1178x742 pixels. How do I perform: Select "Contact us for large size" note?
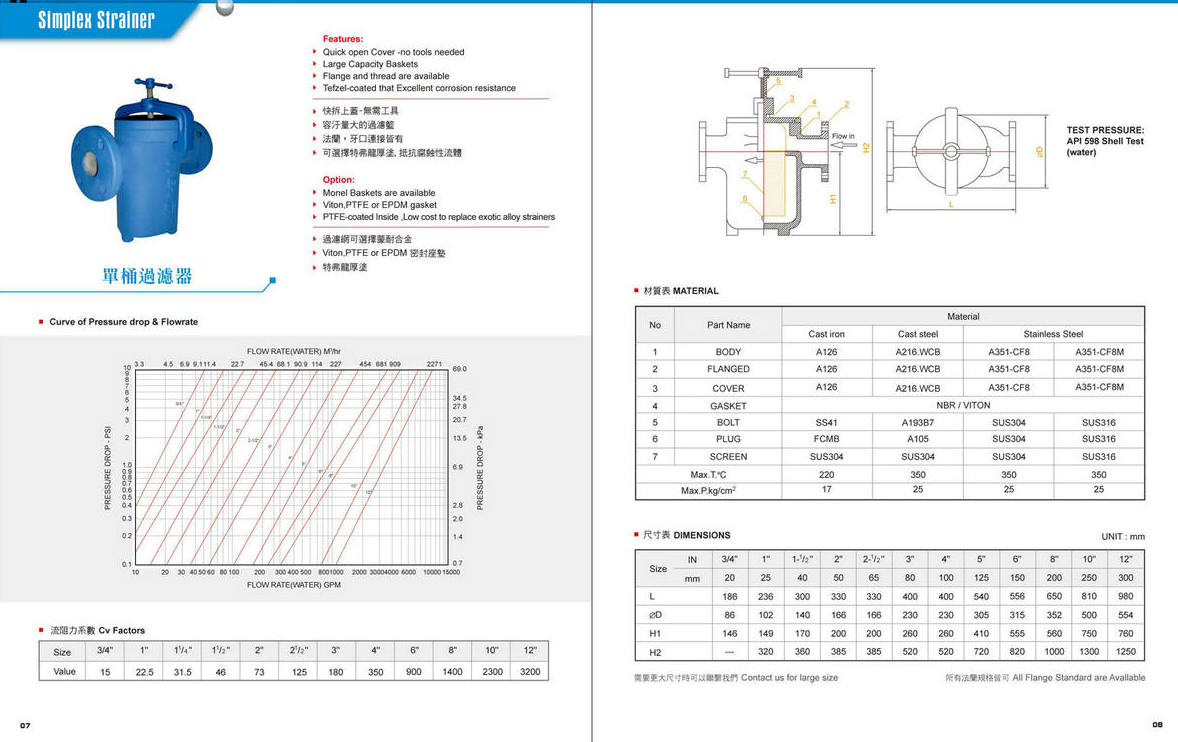pyautogui.click(x=790, y=677)
